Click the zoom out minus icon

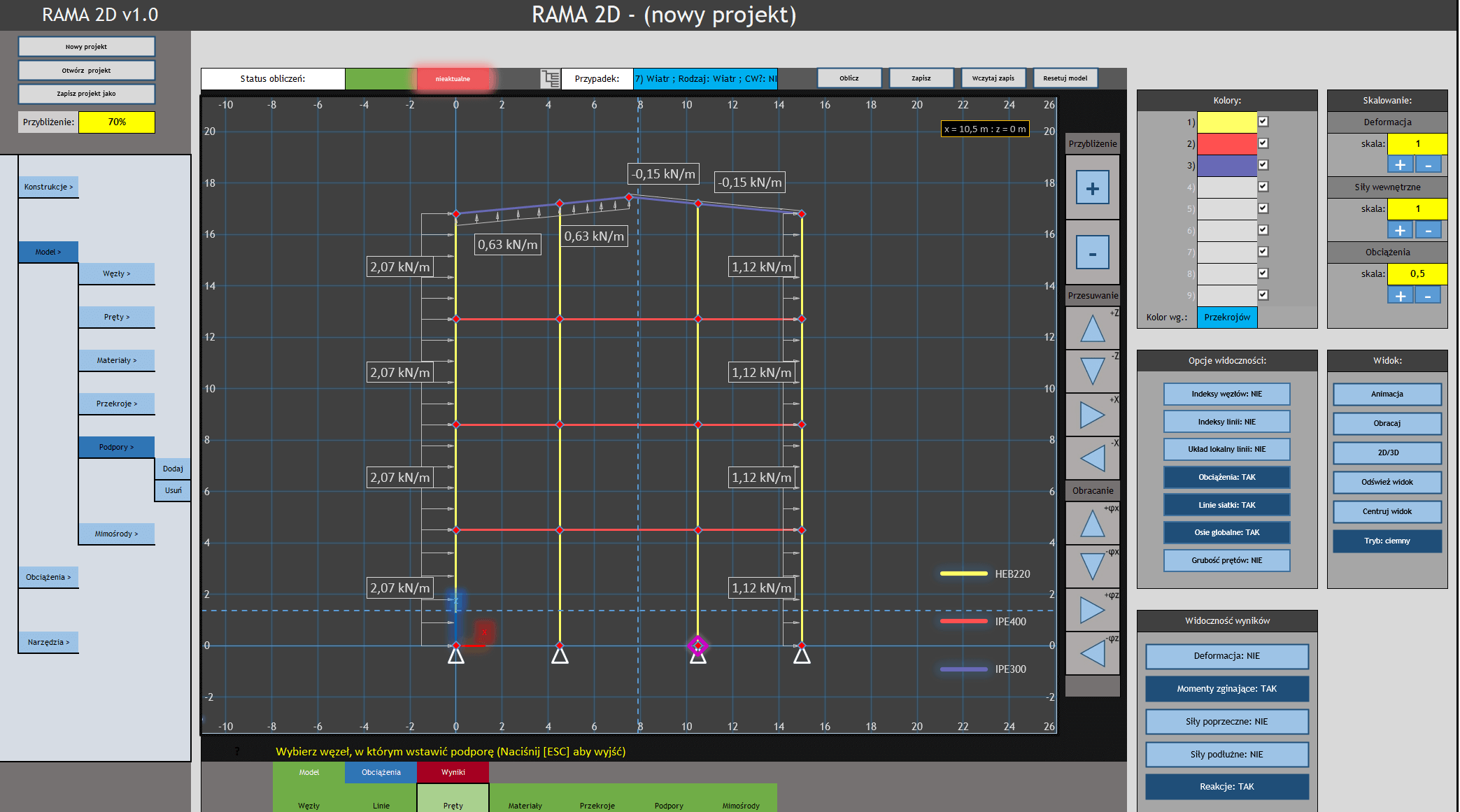pyautogui.click(x=1092, y=253)
